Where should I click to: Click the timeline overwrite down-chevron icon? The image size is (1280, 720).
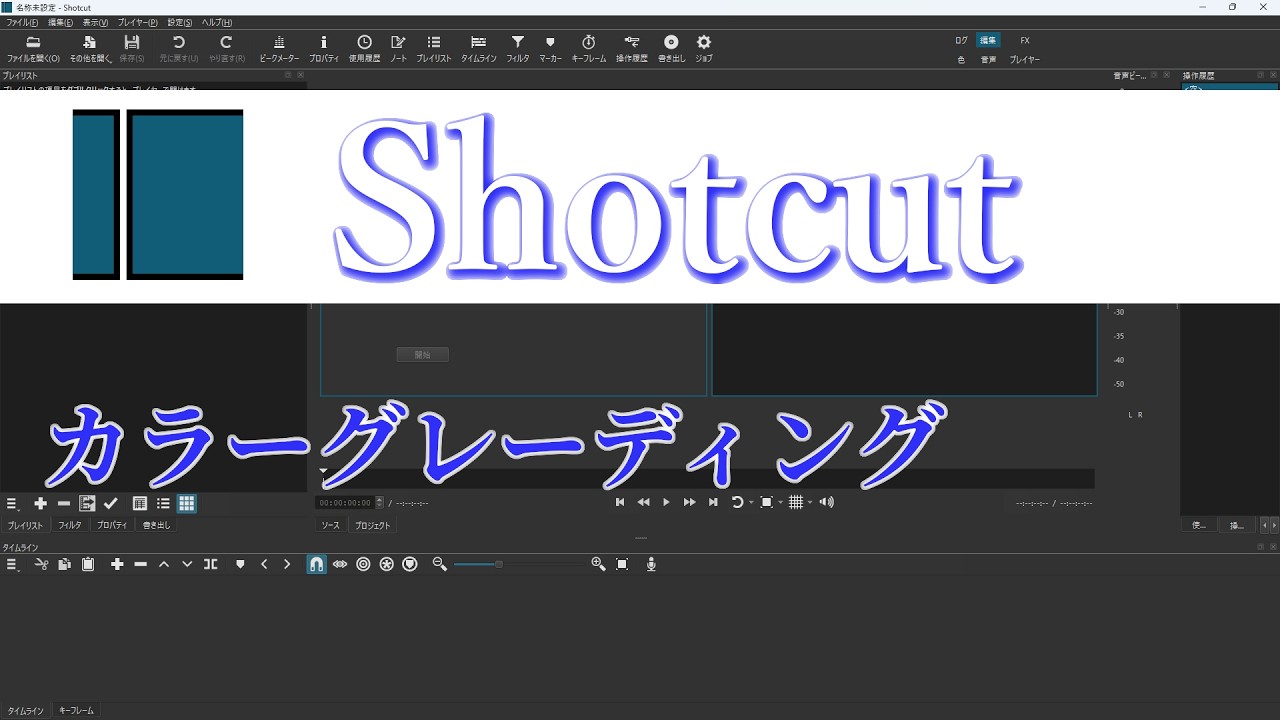tap(187, 564)
